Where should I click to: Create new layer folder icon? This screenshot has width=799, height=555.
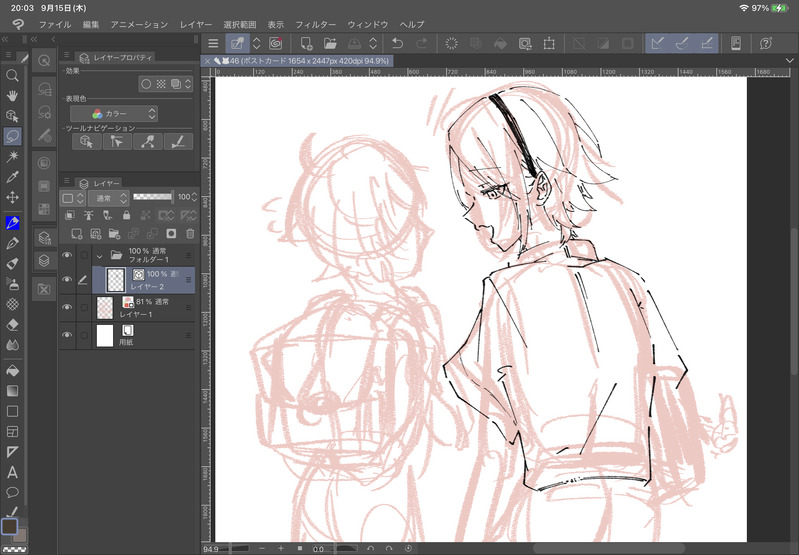click(x=114, y=234)
